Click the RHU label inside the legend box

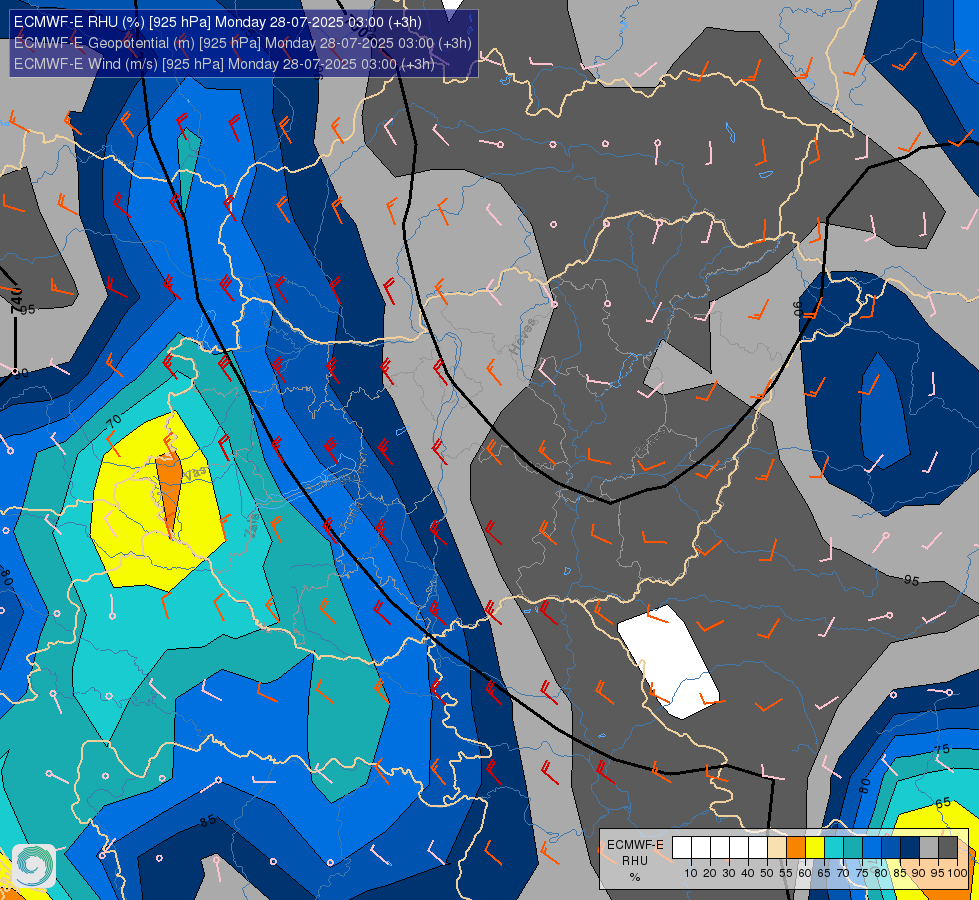634,861
